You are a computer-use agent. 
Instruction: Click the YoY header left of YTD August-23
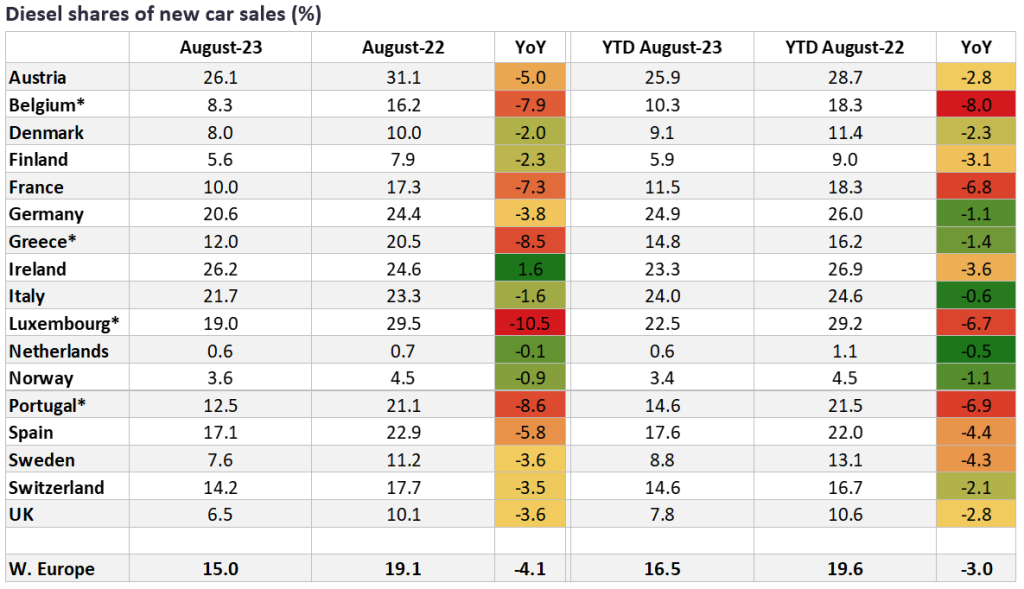coord(529,47)
